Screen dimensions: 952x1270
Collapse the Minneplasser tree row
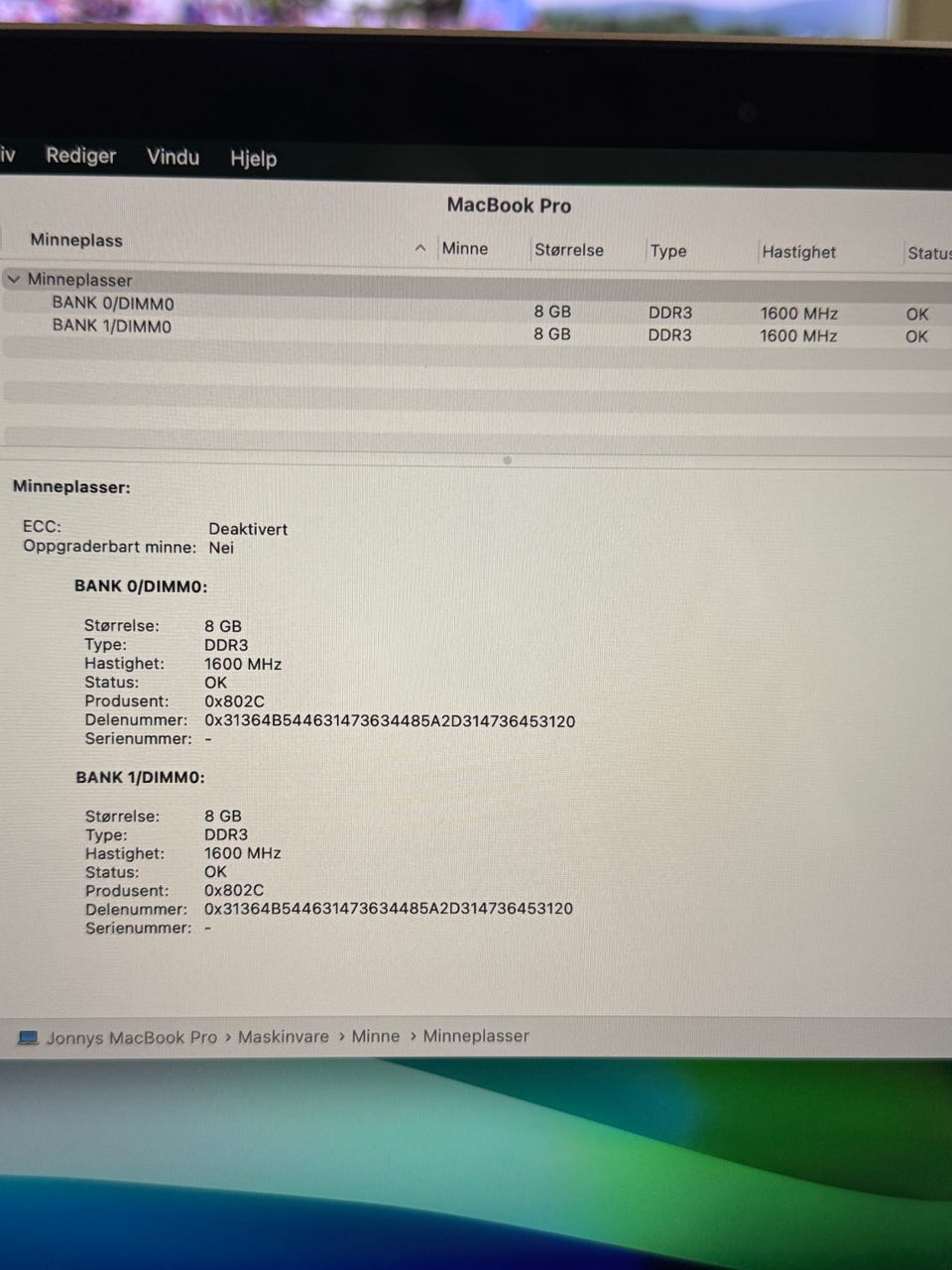pyautogui.click(x=13, y=280)
